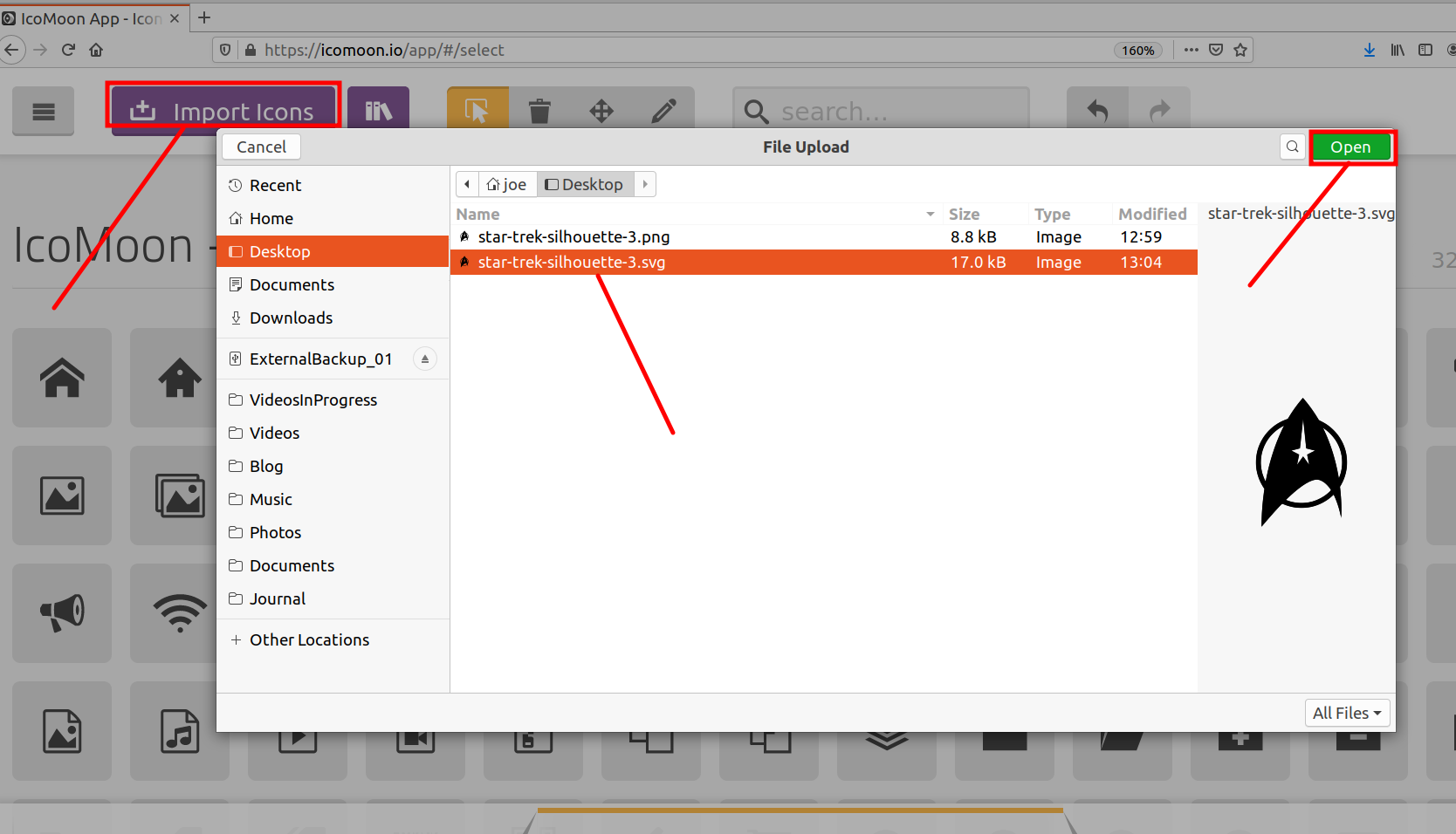Cancel the File Upload dialog

261,147
